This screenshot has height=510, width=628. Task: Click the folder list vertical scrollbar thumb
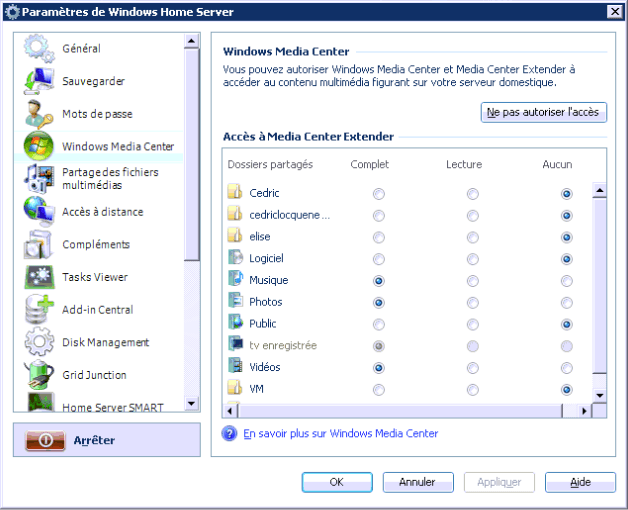(600, 286)
